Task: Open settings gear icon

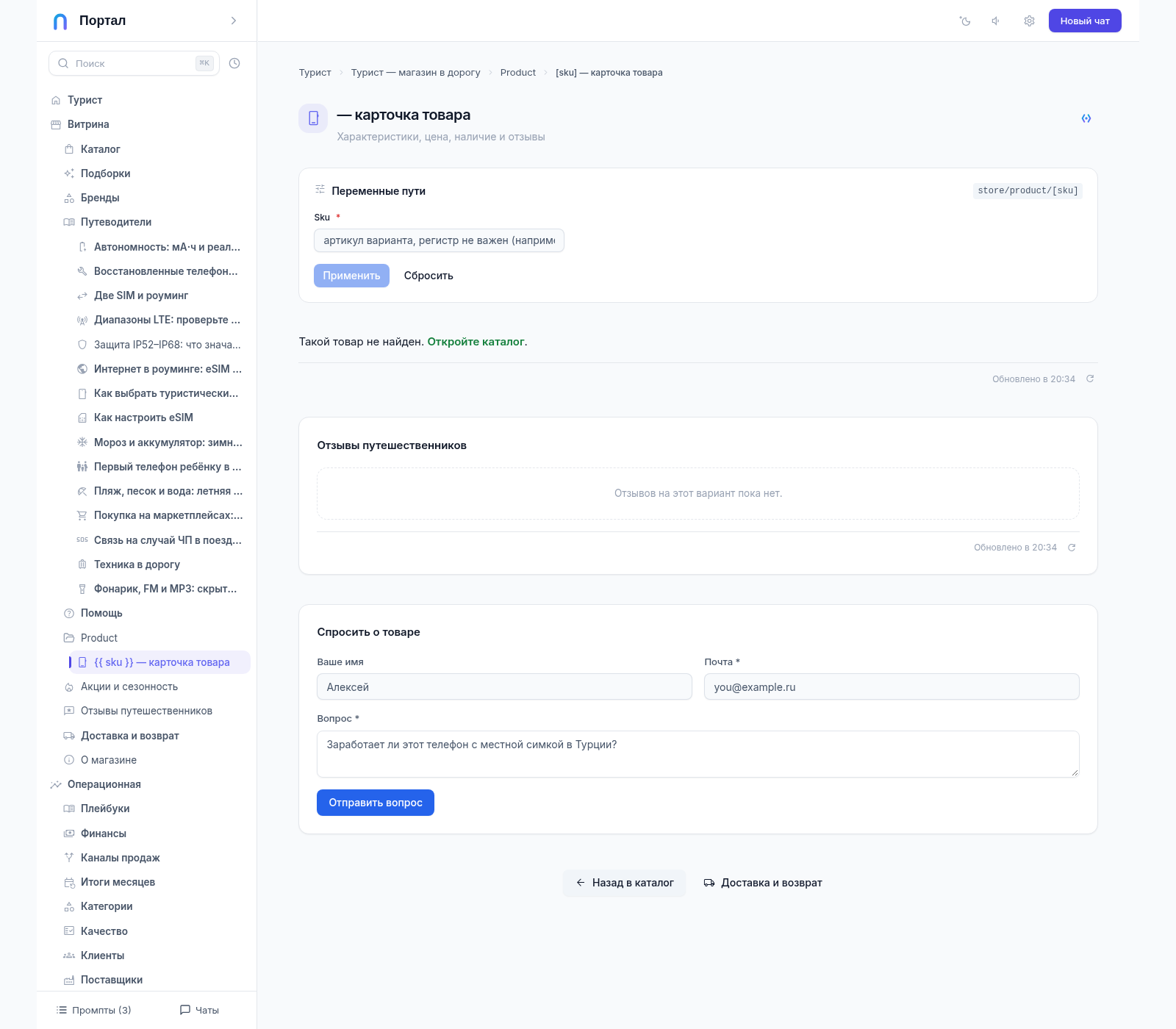Action: pyautogui.click(x=1029, y=21)
